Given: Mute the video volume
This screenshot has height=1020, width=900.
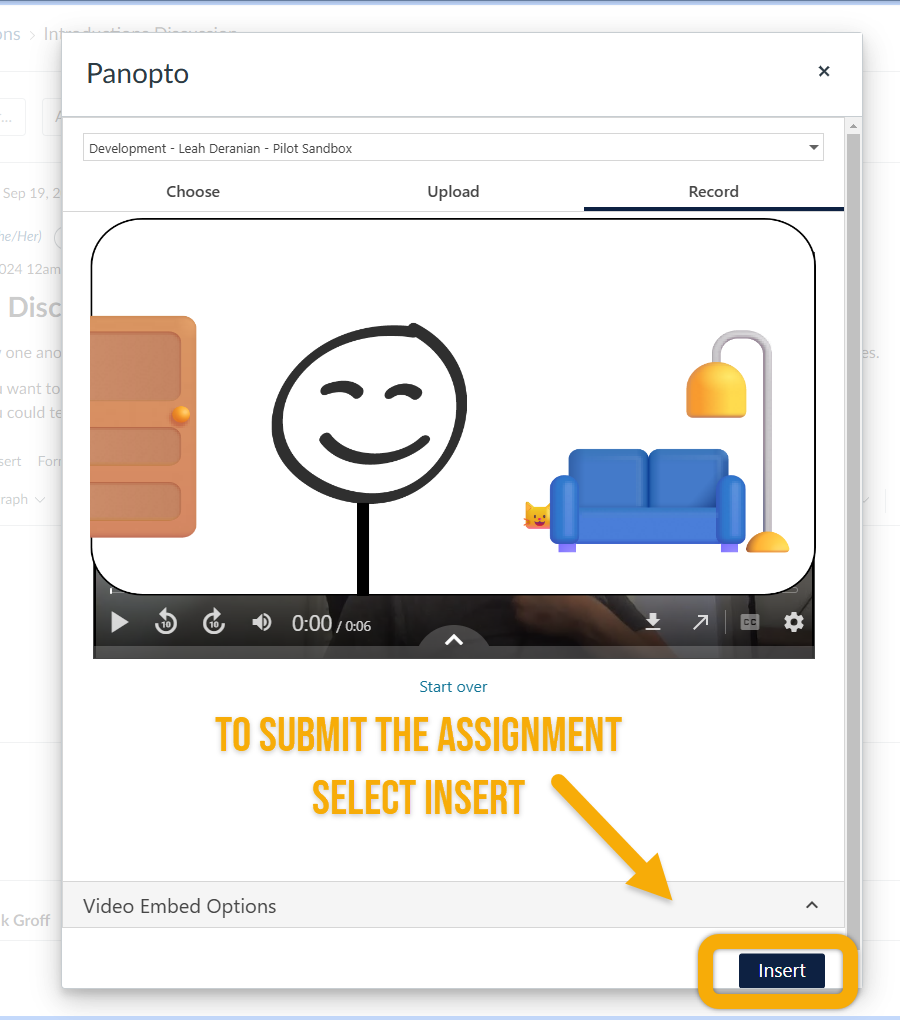Looking at the screenshot, I should click(261, 623).
